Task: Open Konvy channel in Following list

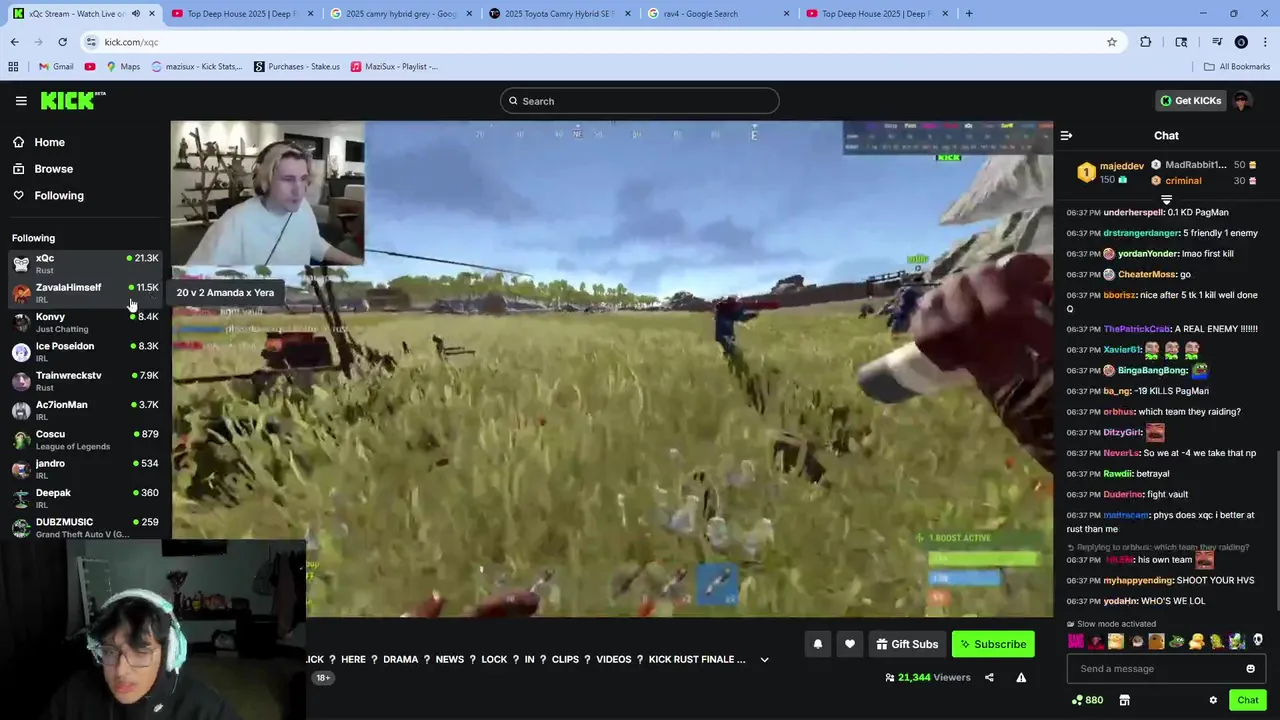Action: coord(85,322)
